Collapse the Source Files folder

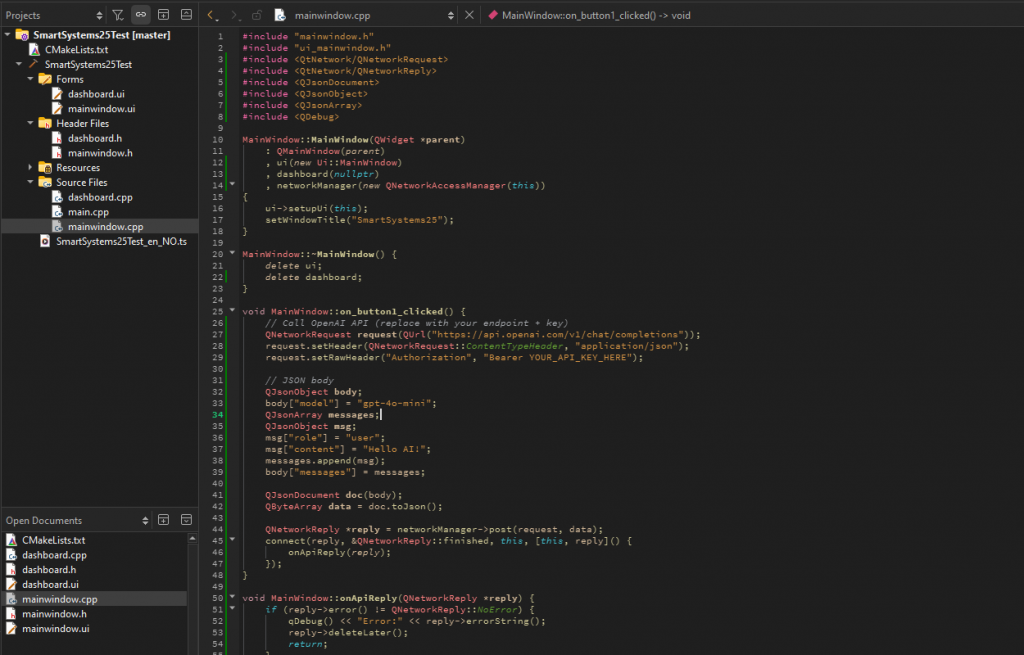31,183
